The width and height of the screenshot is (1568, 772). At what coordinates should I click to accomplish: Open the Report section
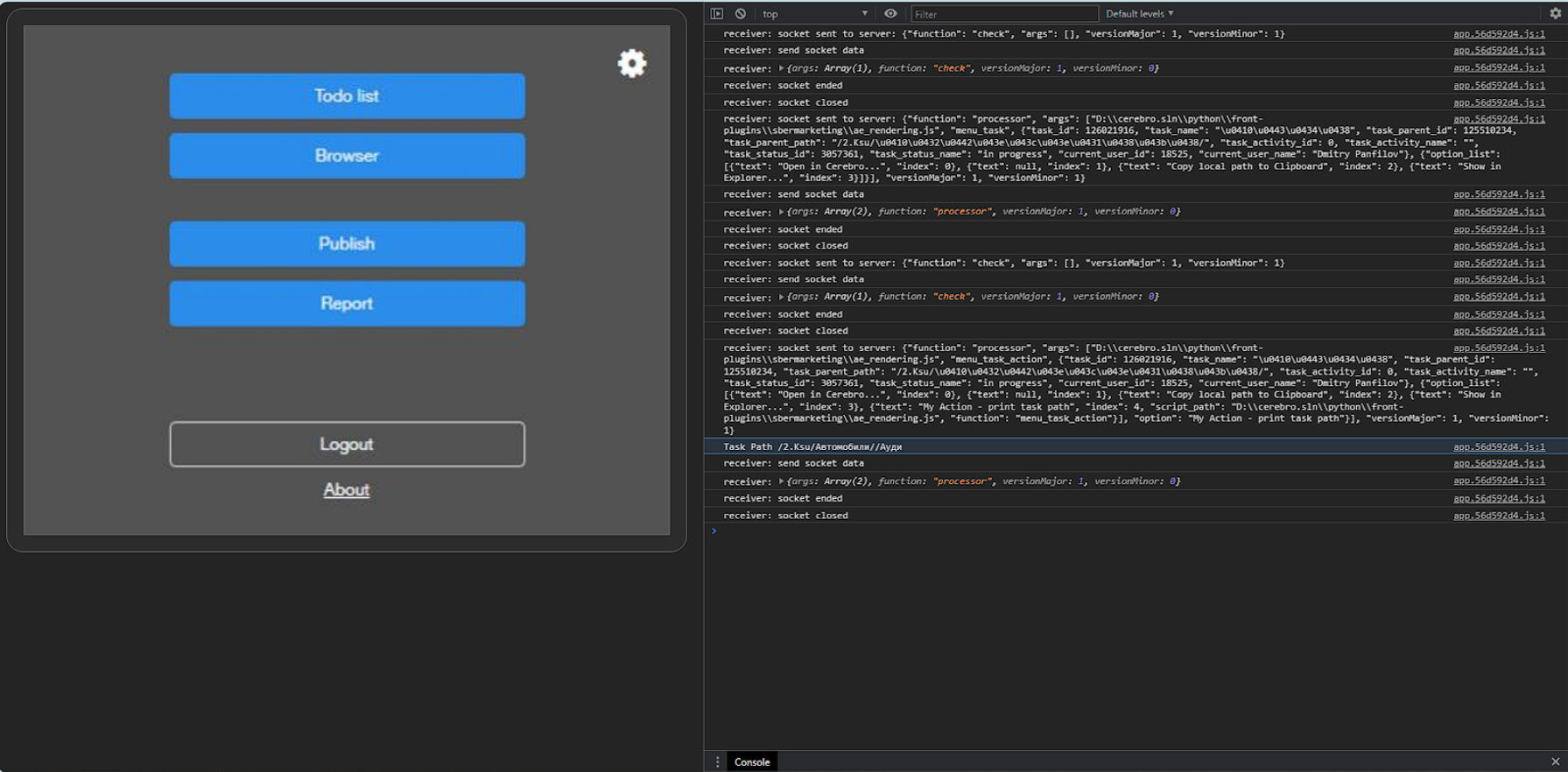347,304
